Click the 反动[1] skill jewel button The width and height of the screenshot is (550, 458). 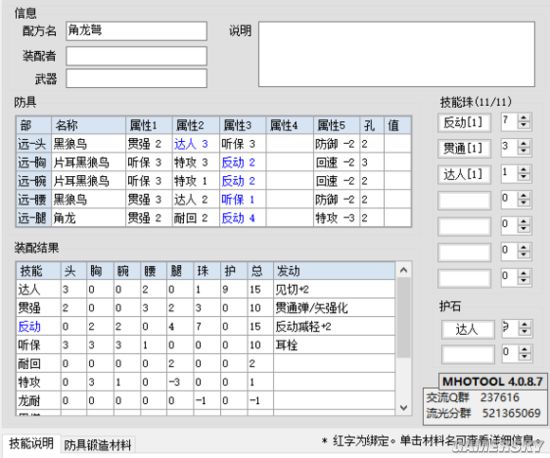(x=464, y=122)
